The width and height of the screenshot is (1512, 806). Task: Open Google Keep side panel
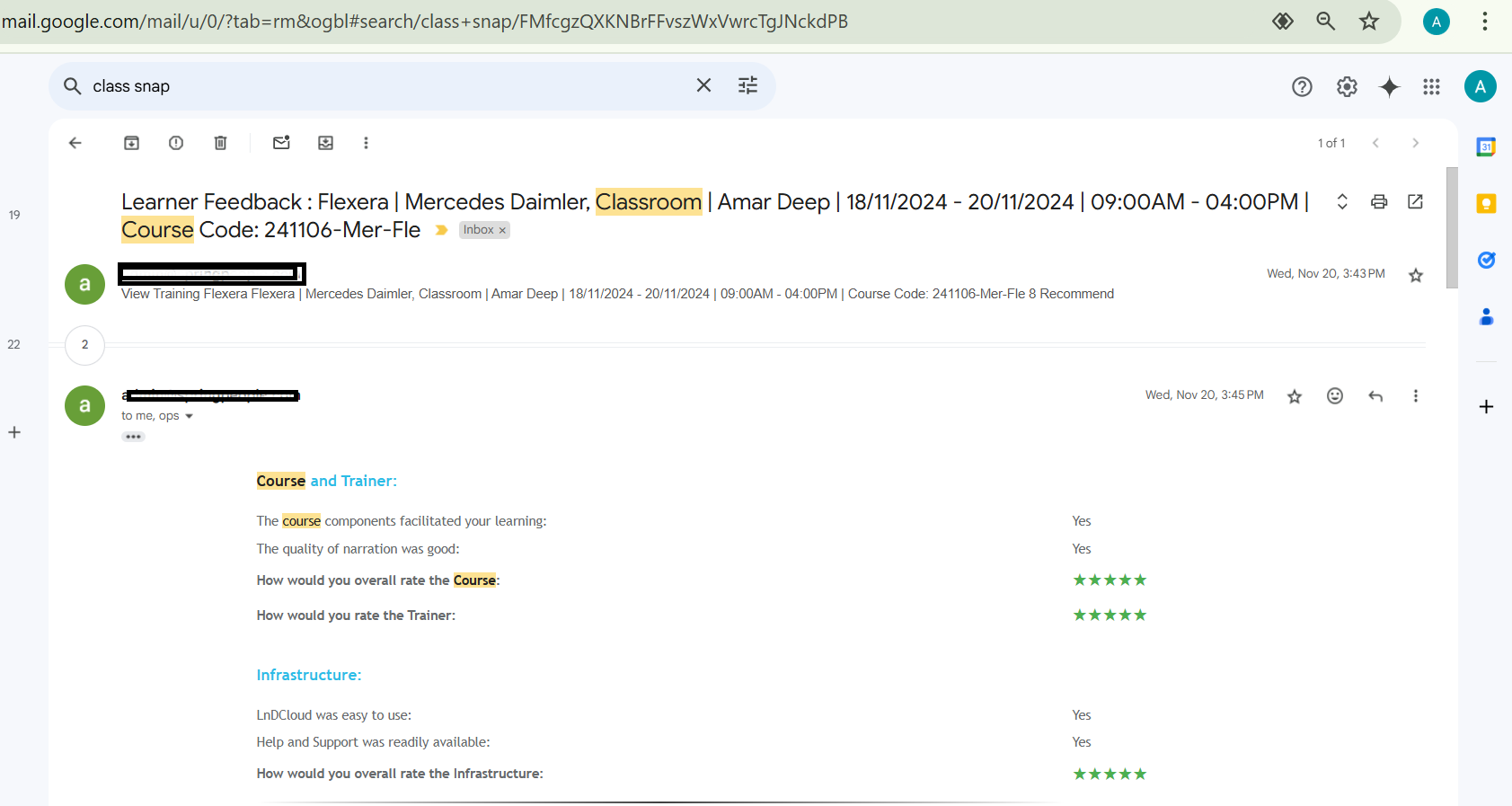[x=1486, y=204]
